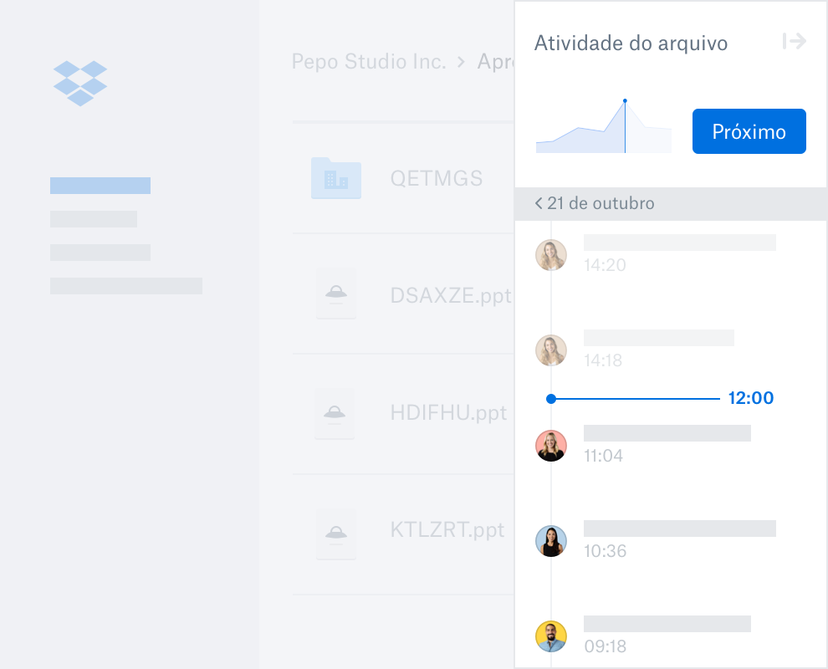The height and width of the screenshot is (669, 828).
Task: Click the peak marker on the activity graph
Action: click(626, 100)
